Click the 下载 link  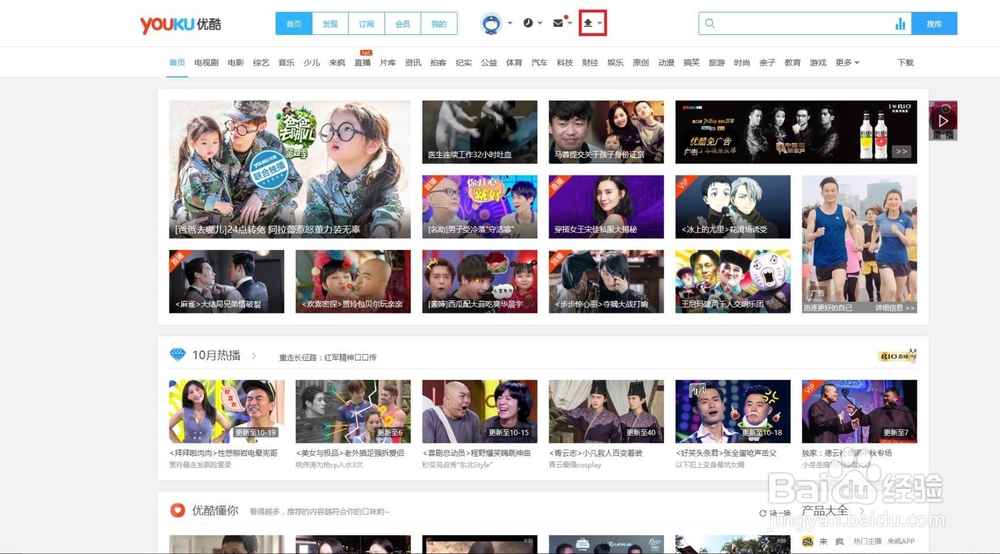[906, 62]
